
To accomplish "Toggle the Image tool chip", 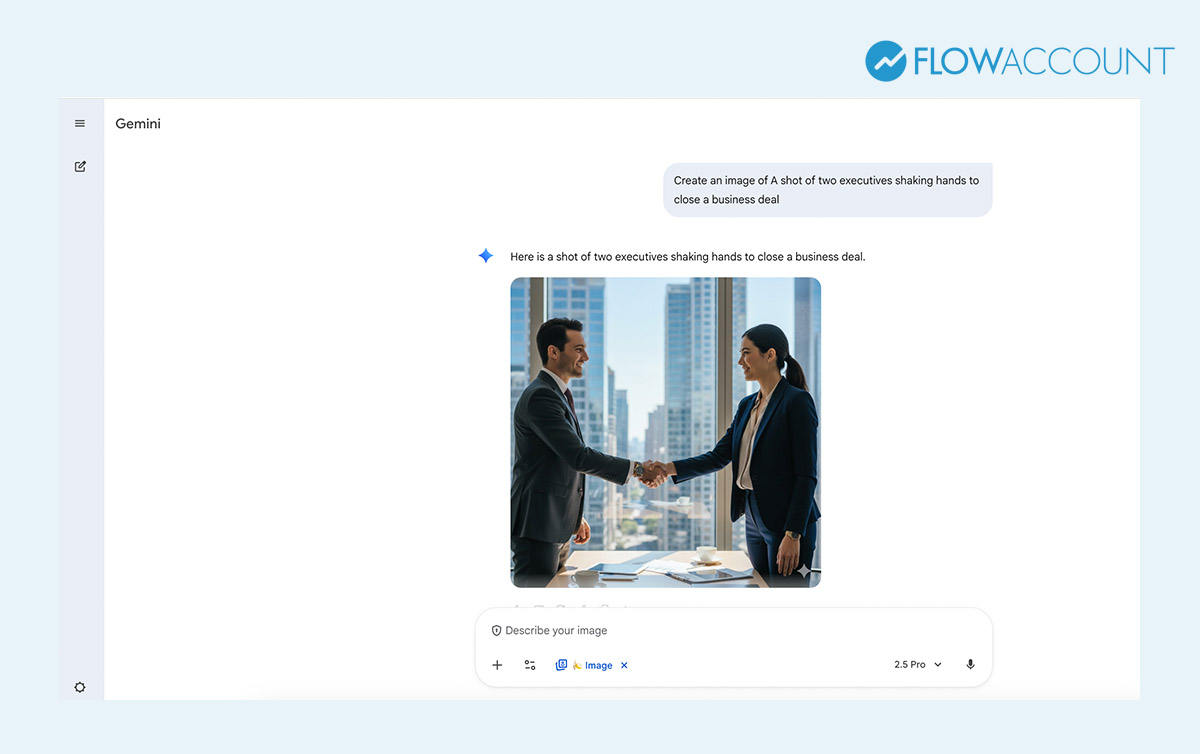I will point(592,665).
